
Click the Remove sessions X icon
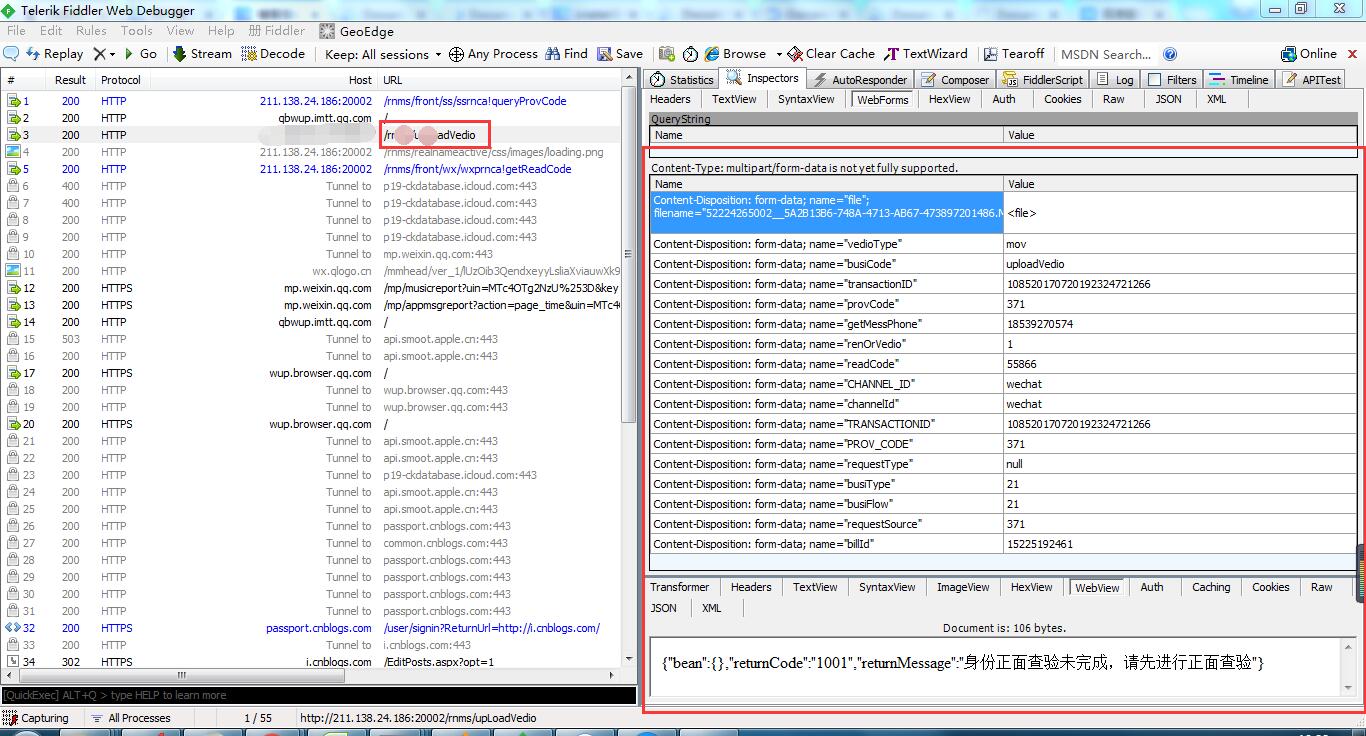pyautogui.click(x=99, y=54)
